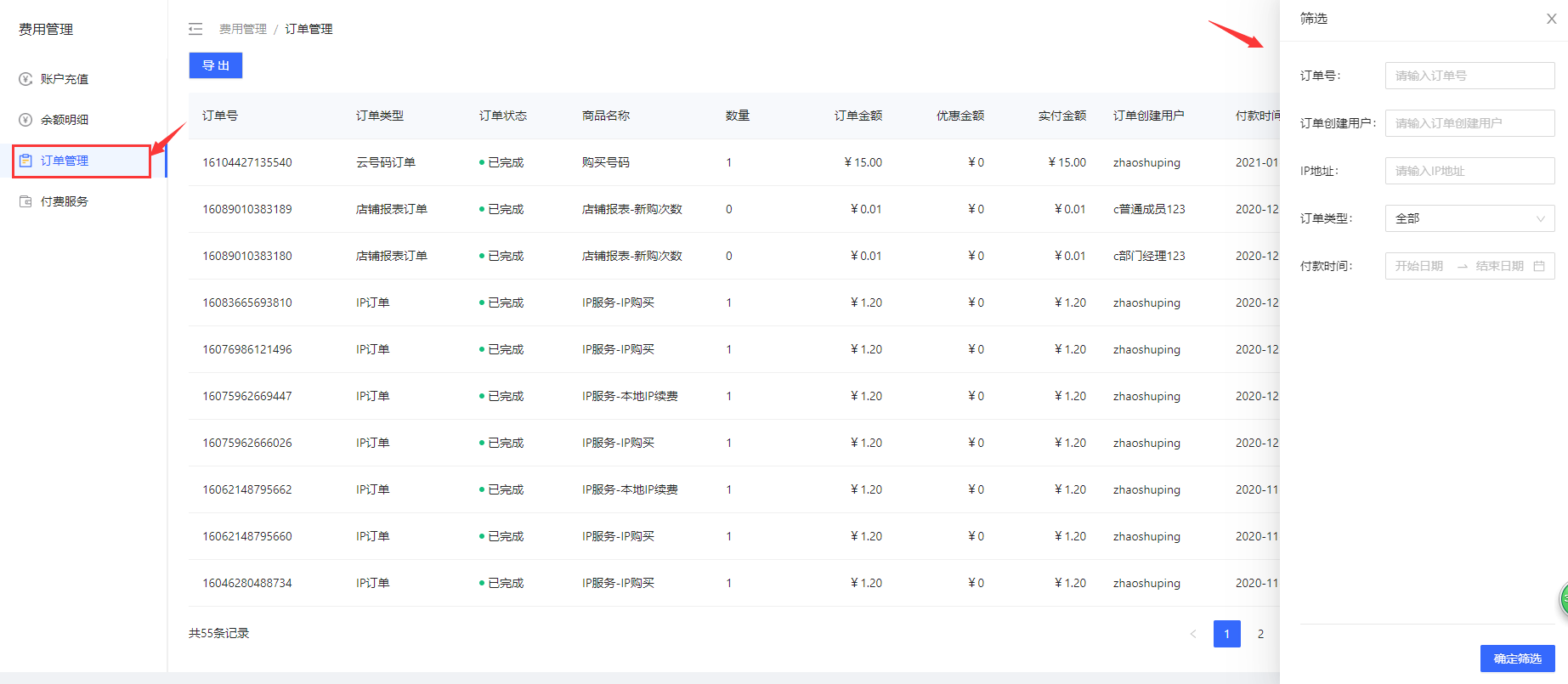
Task: Click the 账户充值 yuan icon in sidebar
Action: 25,79
